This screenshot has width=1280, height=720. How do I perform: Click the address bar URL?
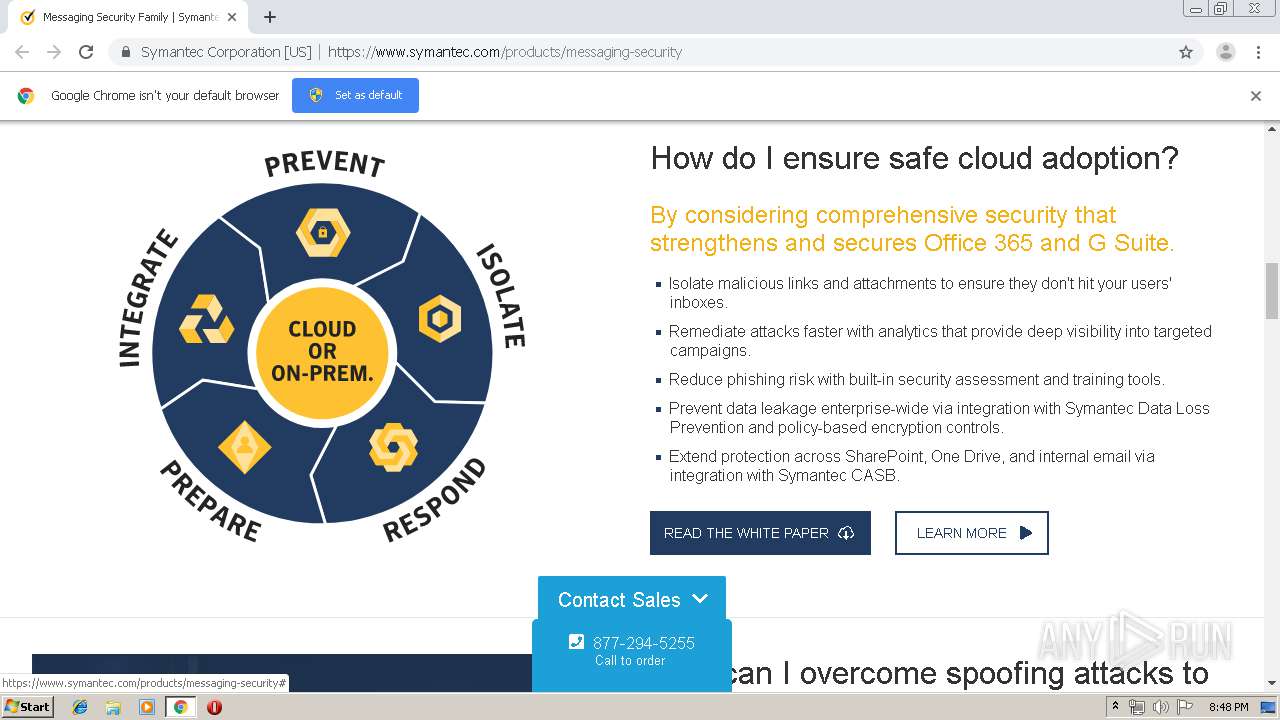[x=505, y=52]
